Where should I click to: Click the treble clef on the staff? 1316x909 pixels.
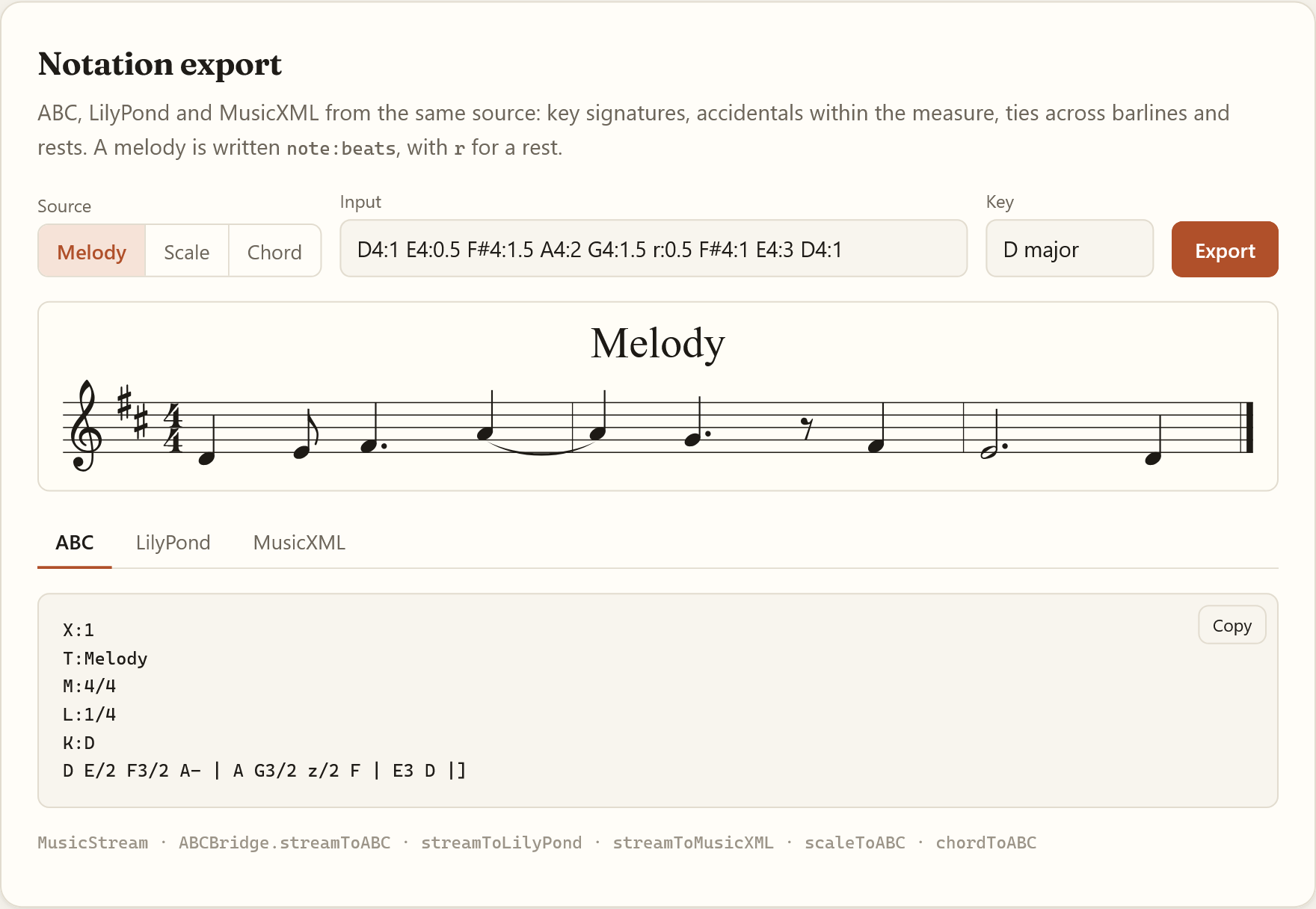(85, 426)
